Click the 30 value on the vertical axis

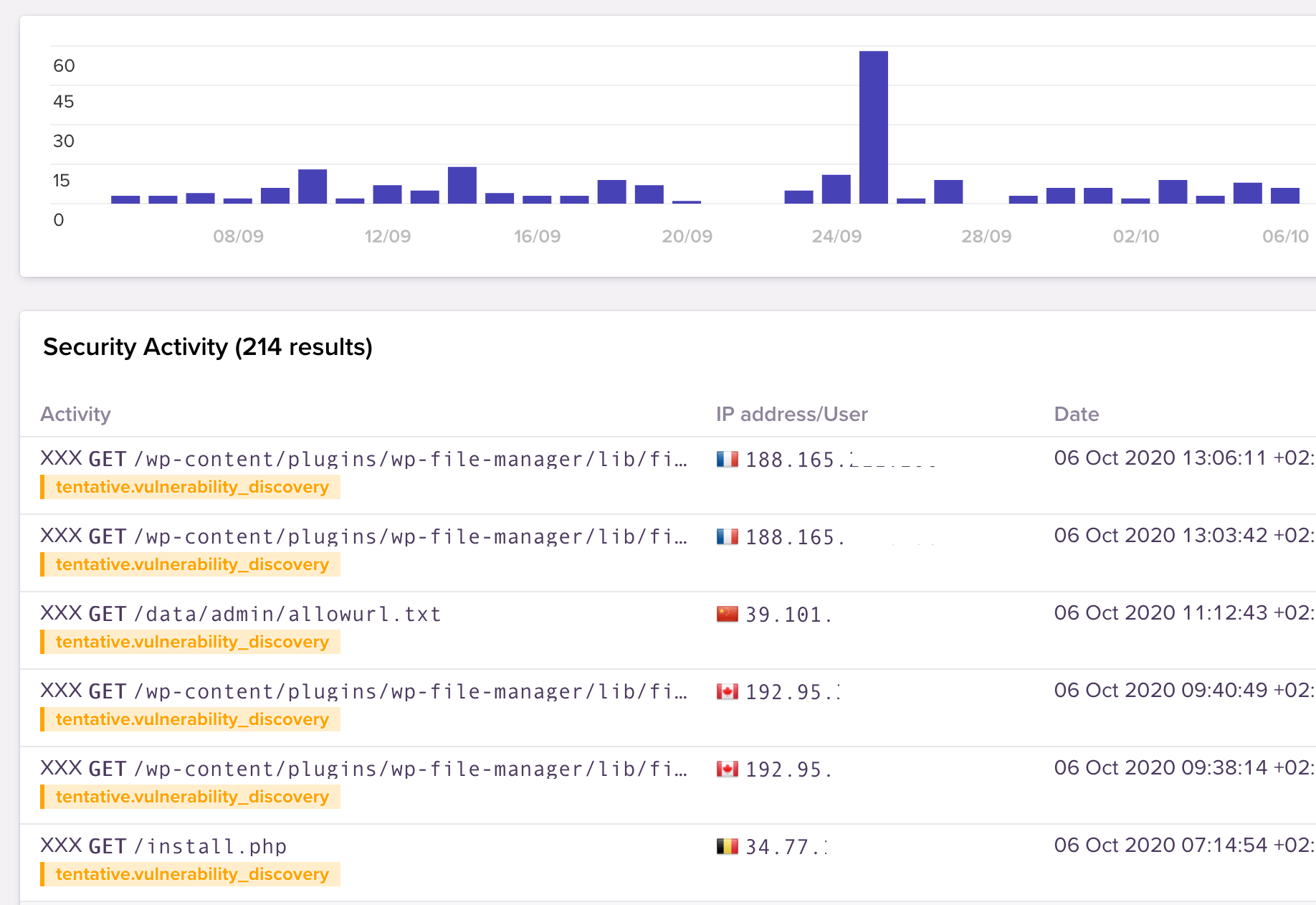(63, 141)
